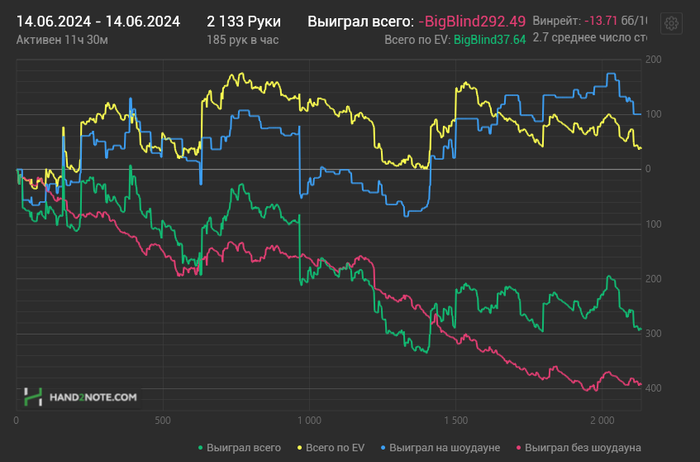The image size is (700, 462).
Task: Click the x-axis label '2 000'
Action: click(x=602, y=420)
